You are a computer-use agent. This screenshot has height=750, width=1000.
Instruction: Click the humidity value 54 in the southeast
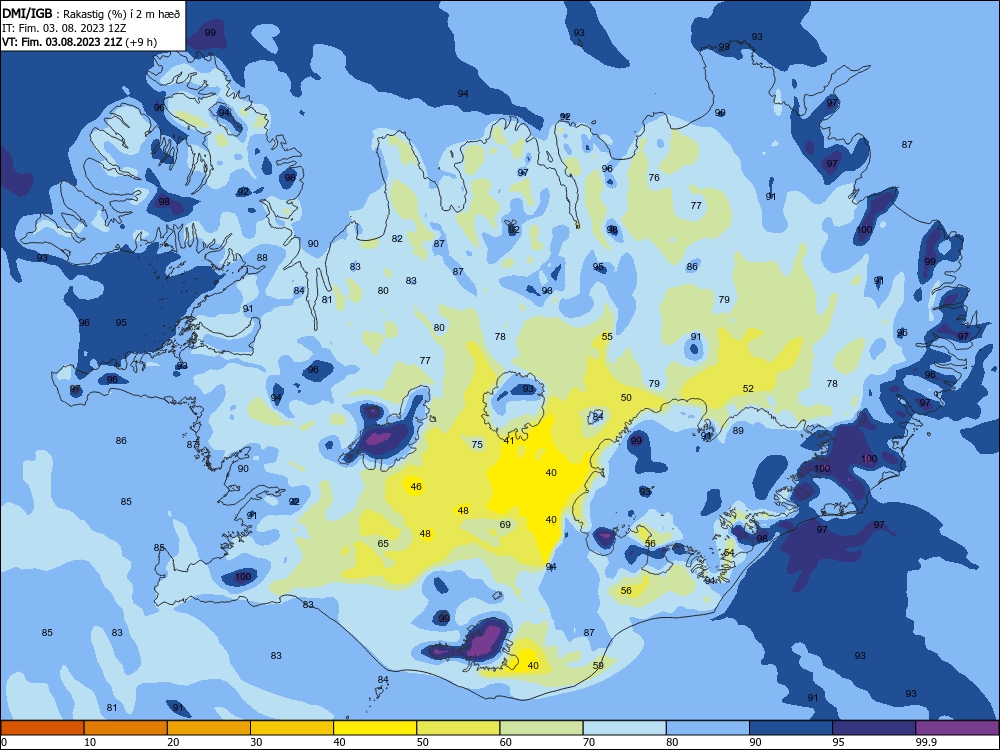tap(729, 552)
